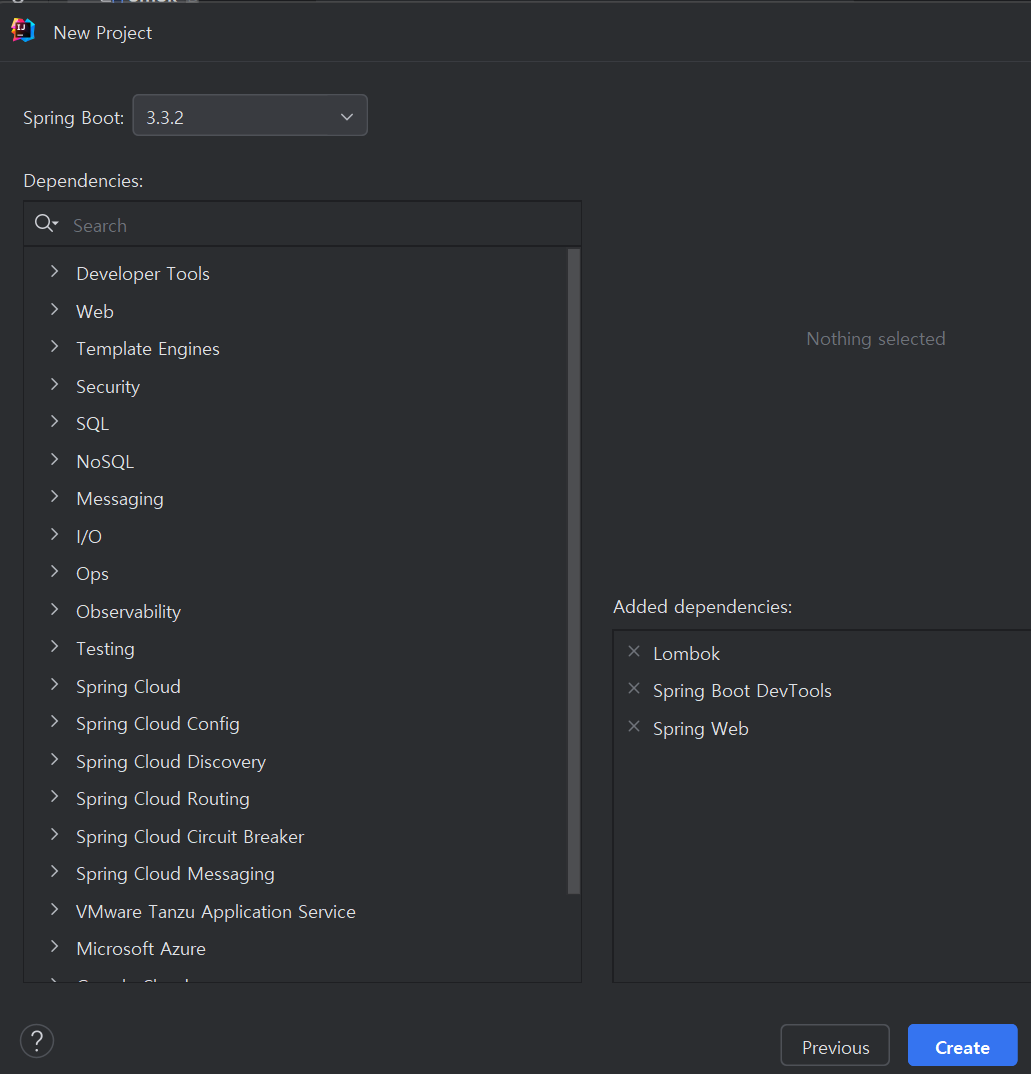
Task: Click the IntelliJ IDEA logo icon
Action: pyautogui.click(x=23, y=31)
